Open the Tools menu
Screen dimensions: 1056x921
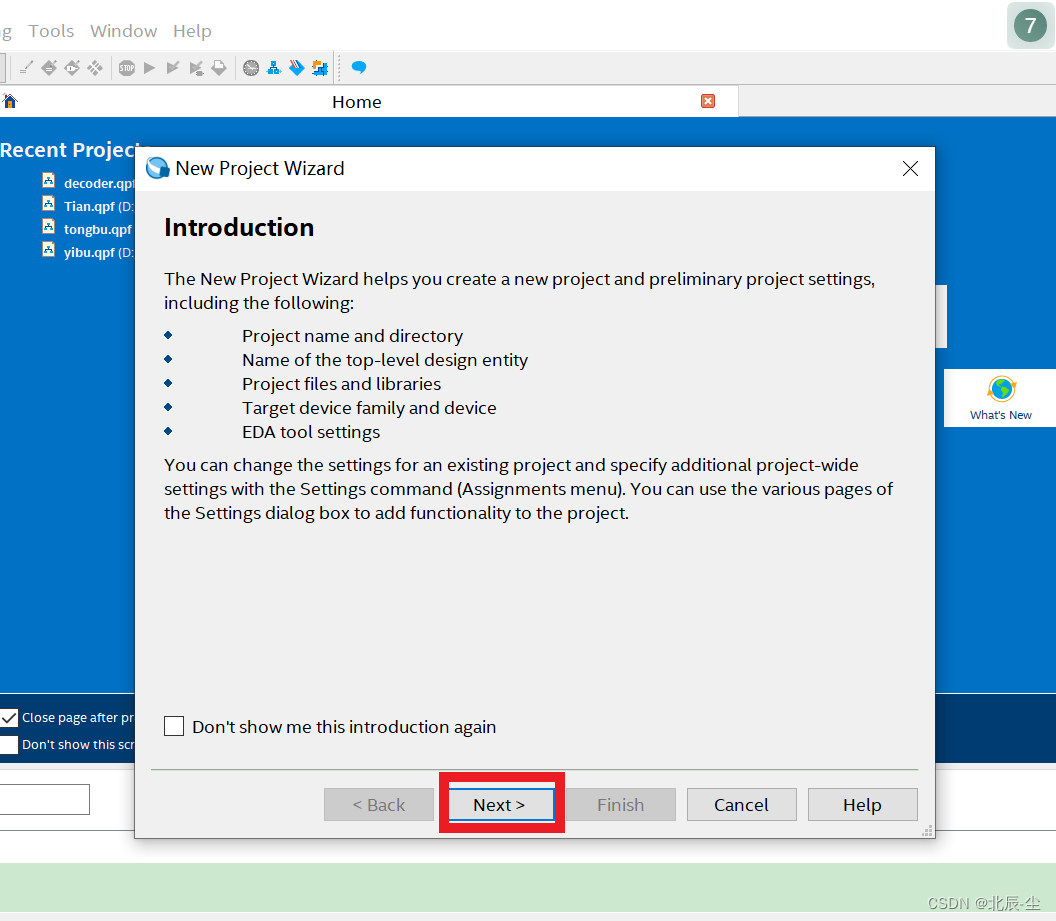(x=51, y=31)
